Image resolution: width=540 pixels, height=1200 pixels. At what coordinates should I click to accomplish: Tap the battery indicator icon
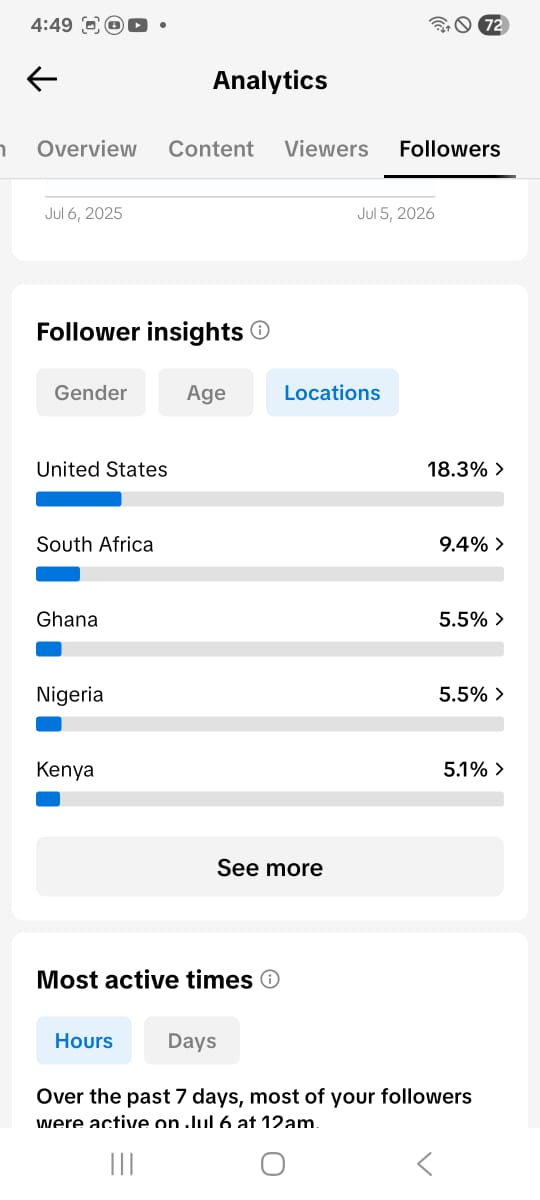[x=492, y=26]
